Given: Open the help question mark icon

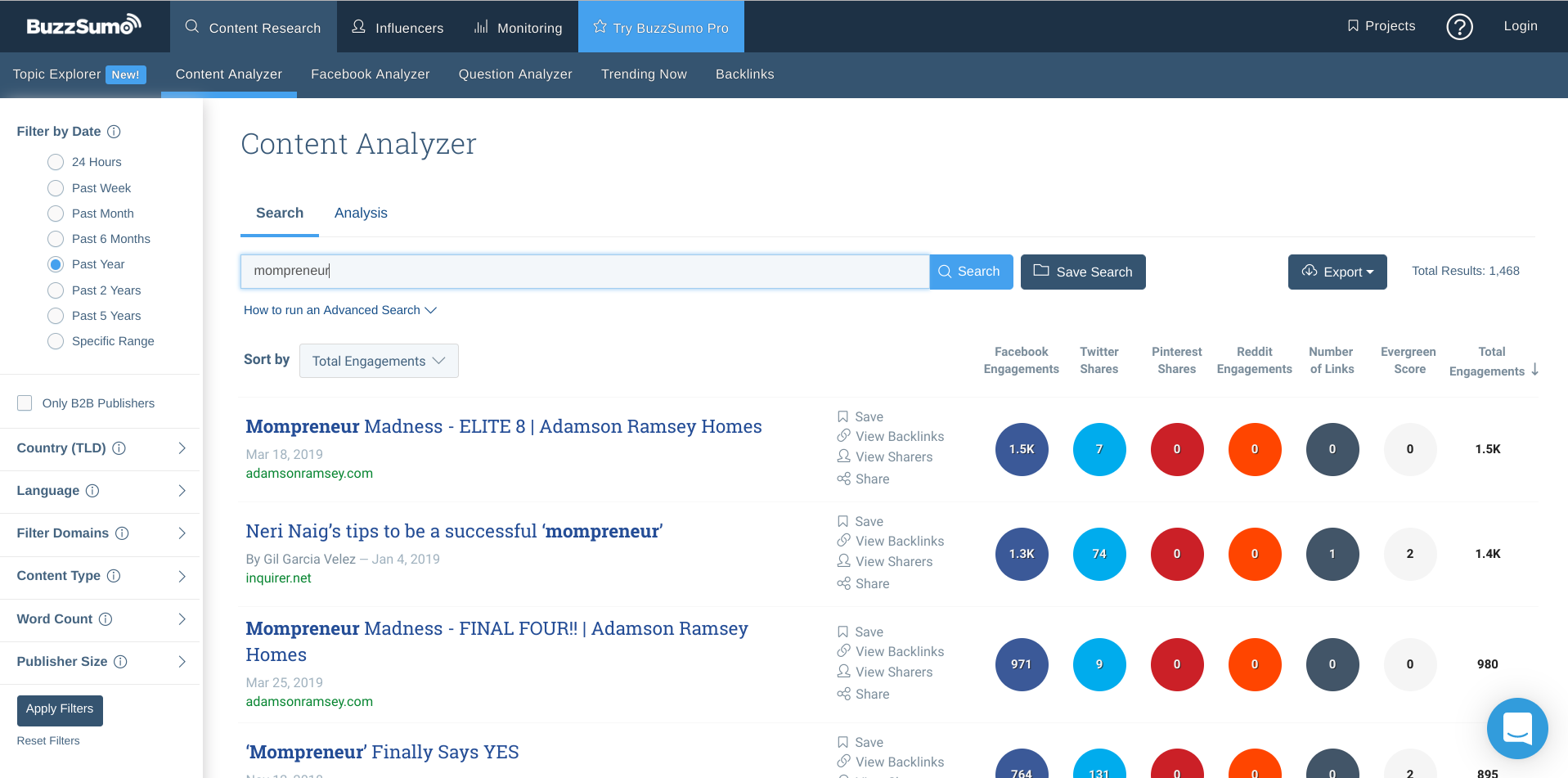Looking at the screenshot, I should click(x=1459, y=27).
